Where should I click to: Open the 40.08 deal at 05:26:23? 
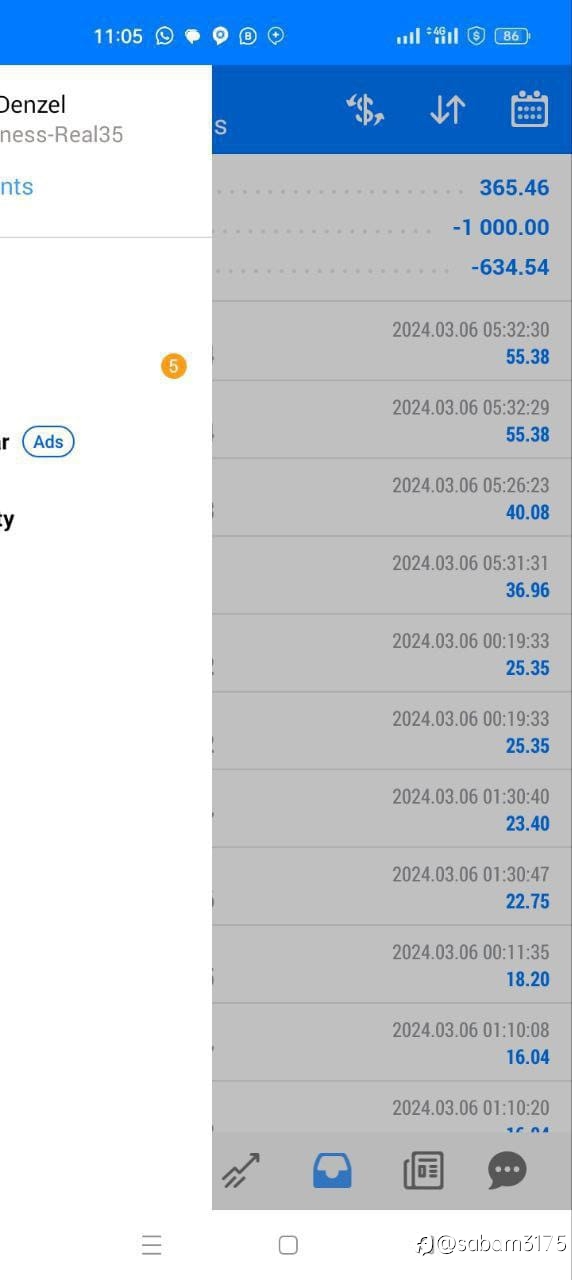click(392, 498)
